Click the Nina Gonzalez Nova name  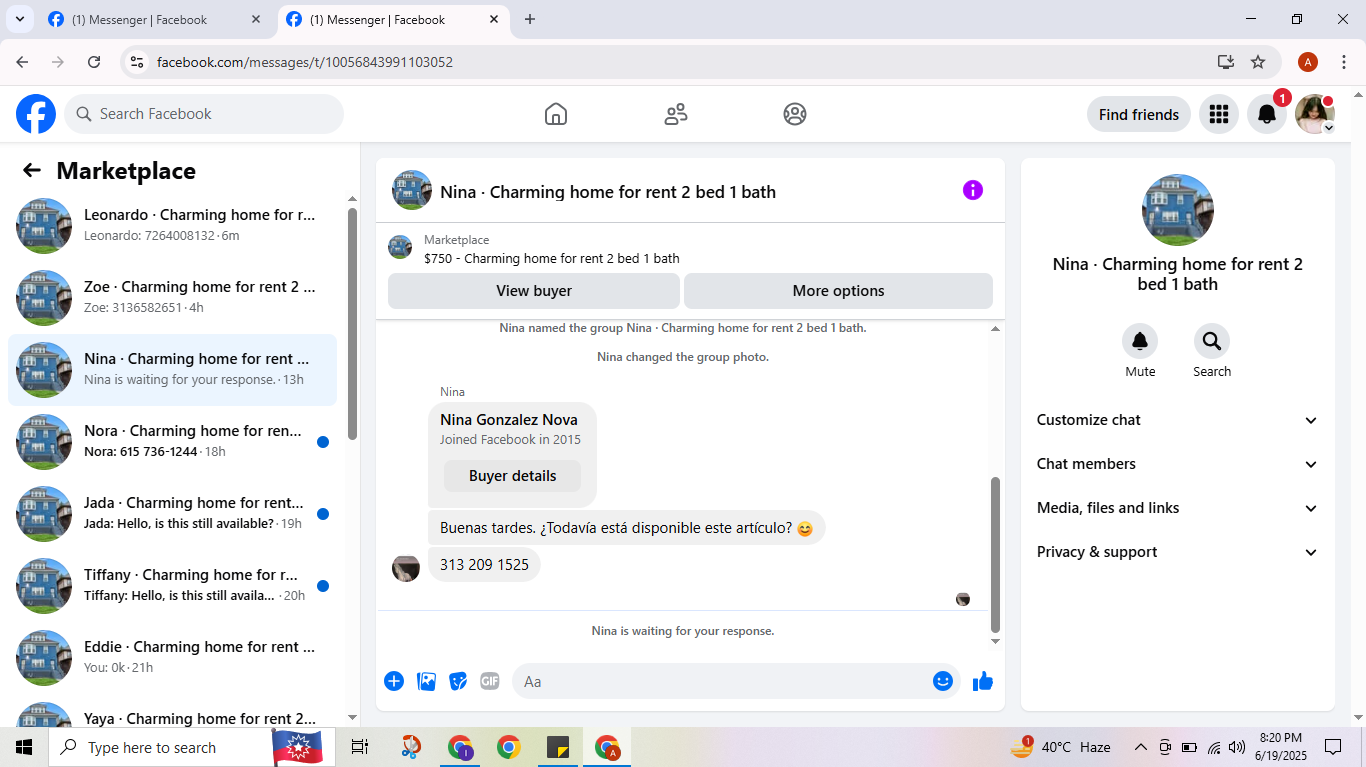coord(509,420)
